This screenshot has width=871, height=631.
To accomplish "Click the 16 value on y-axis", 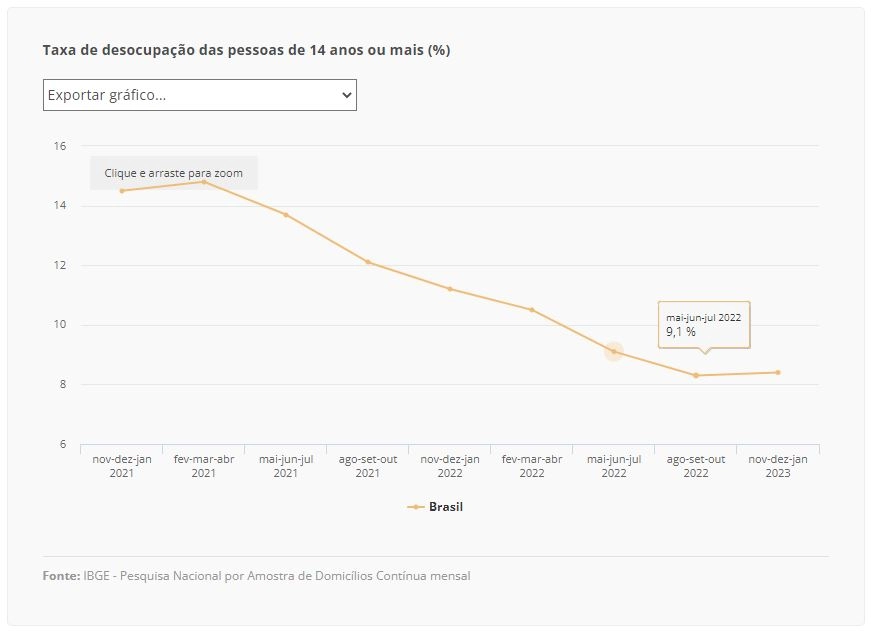I will click(59, 146).
